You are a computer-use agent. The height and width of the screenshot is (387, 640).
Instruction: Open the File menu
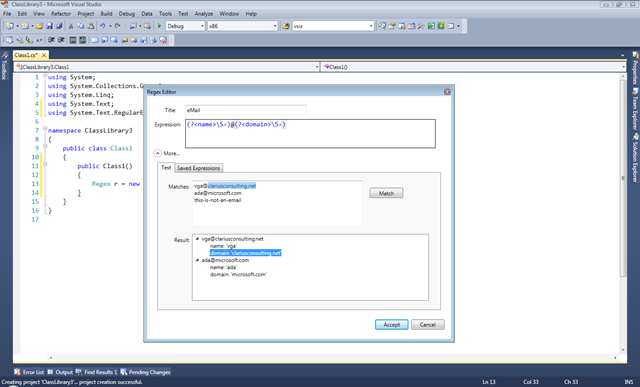(7, 14)
